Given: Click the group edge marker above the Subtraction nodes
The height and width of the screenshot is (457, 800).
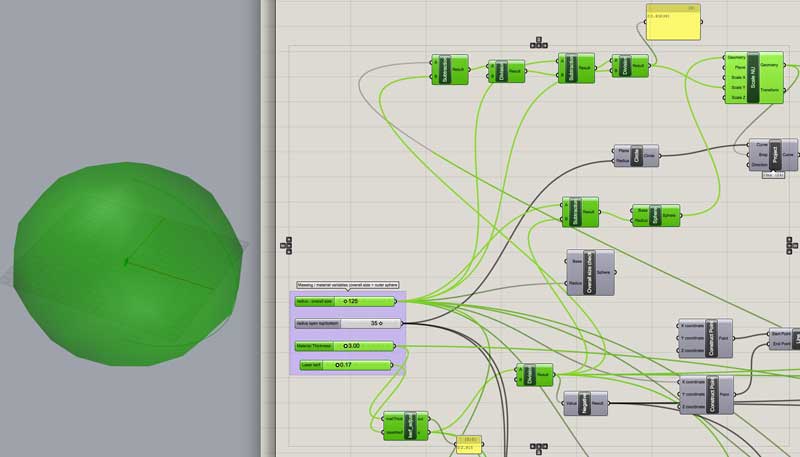Looking at the screenshot, I should pos(539,43).
